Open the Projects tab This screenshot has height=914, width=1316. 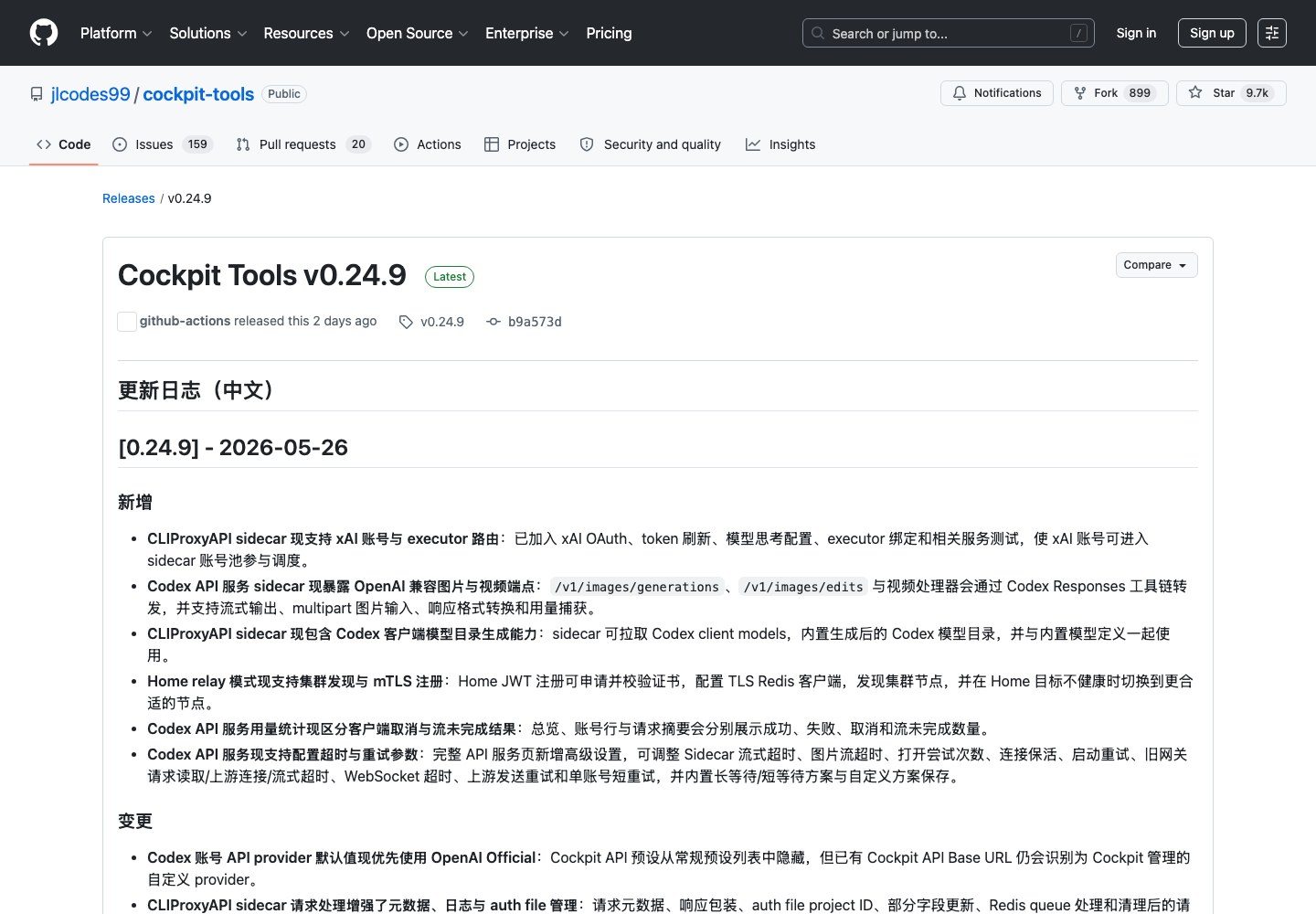520,144
